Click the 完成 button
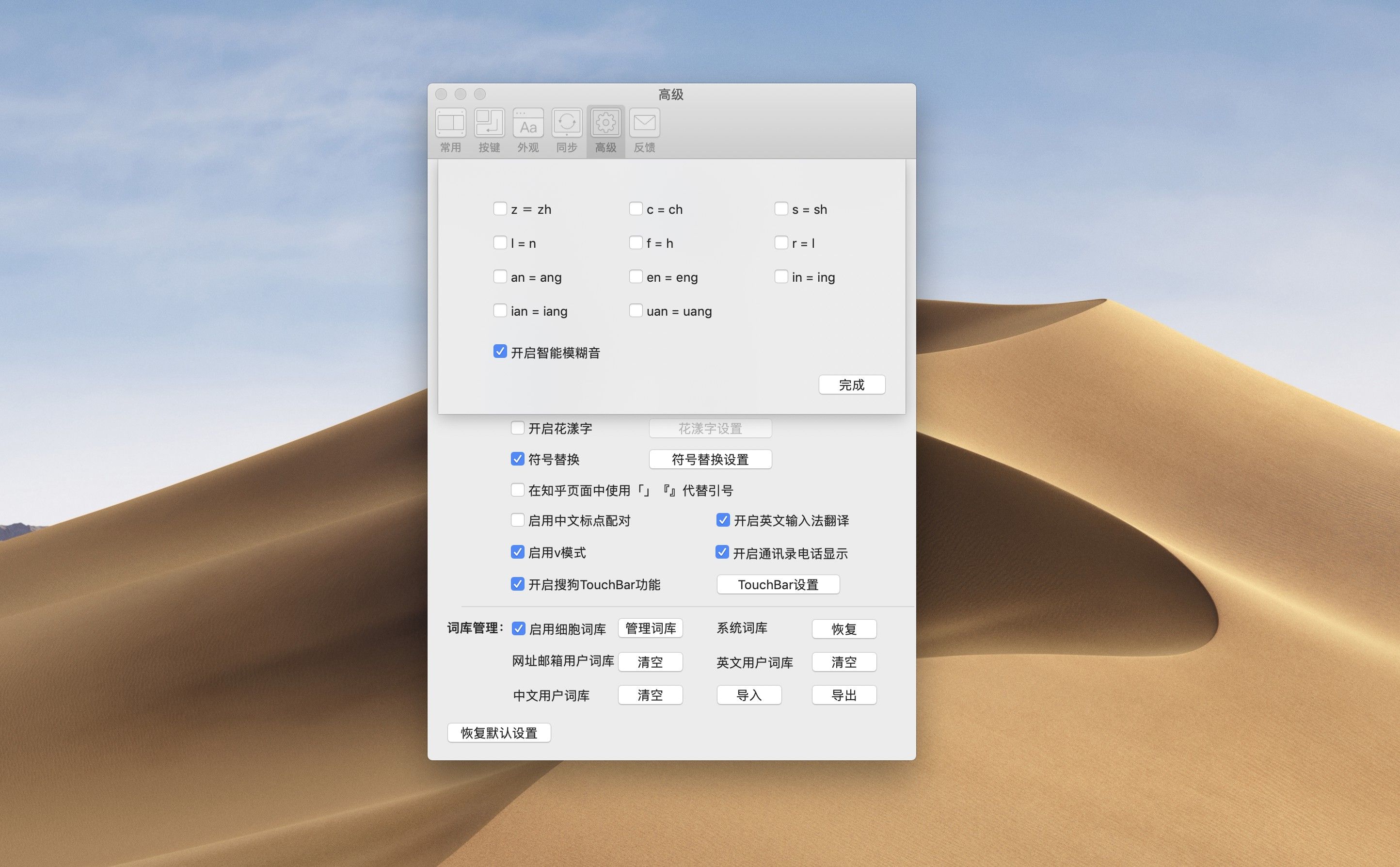The width and height of the screenshot is (1400, 867). click(852, 385)
